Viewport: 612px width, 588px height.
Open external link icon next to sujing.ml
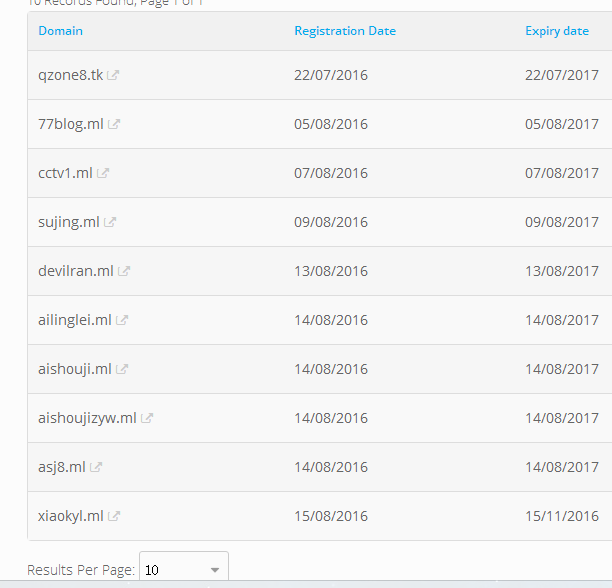tap(110, 222)
